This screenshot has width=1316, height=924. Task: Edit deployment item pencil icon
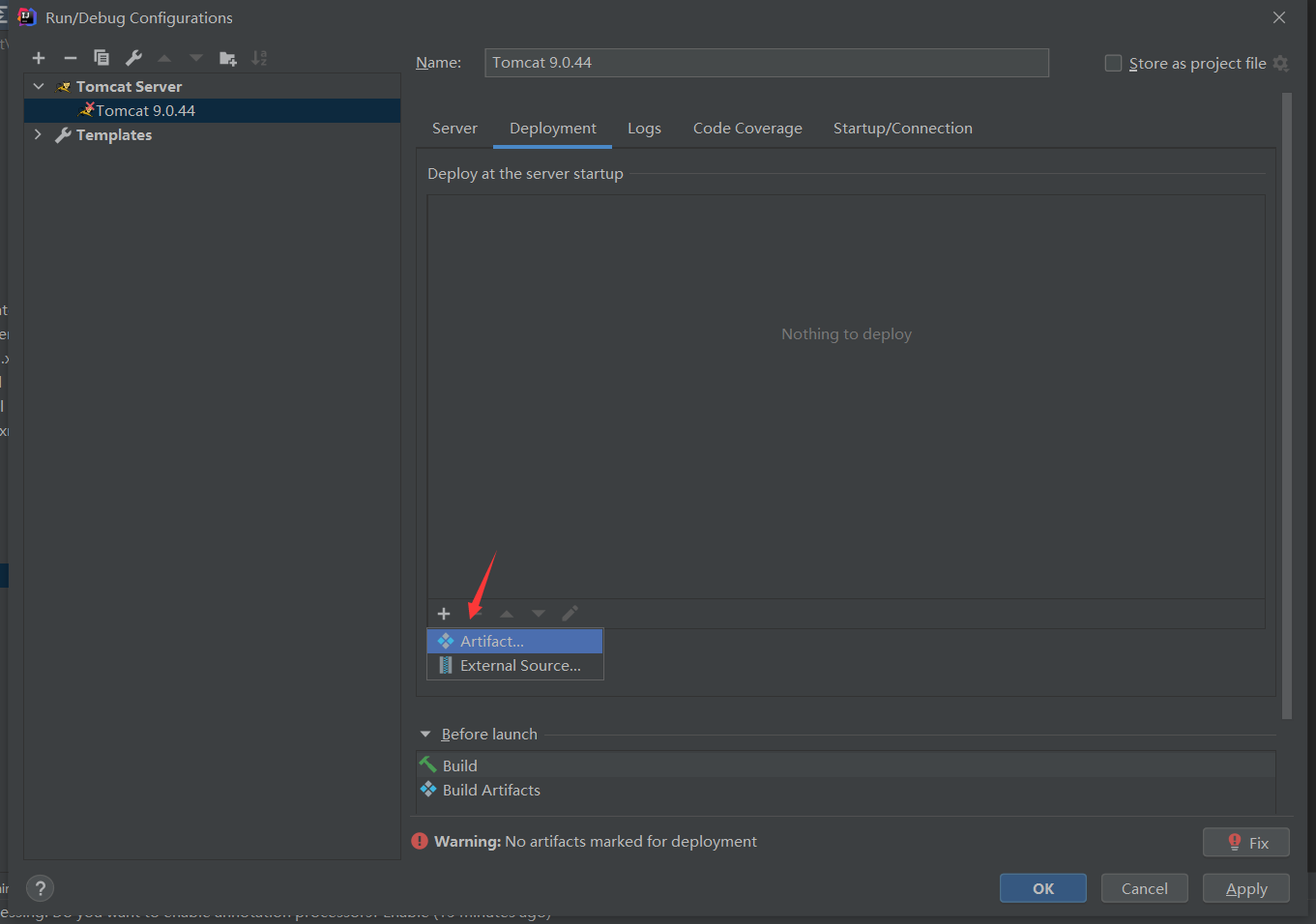click(570, 614)
